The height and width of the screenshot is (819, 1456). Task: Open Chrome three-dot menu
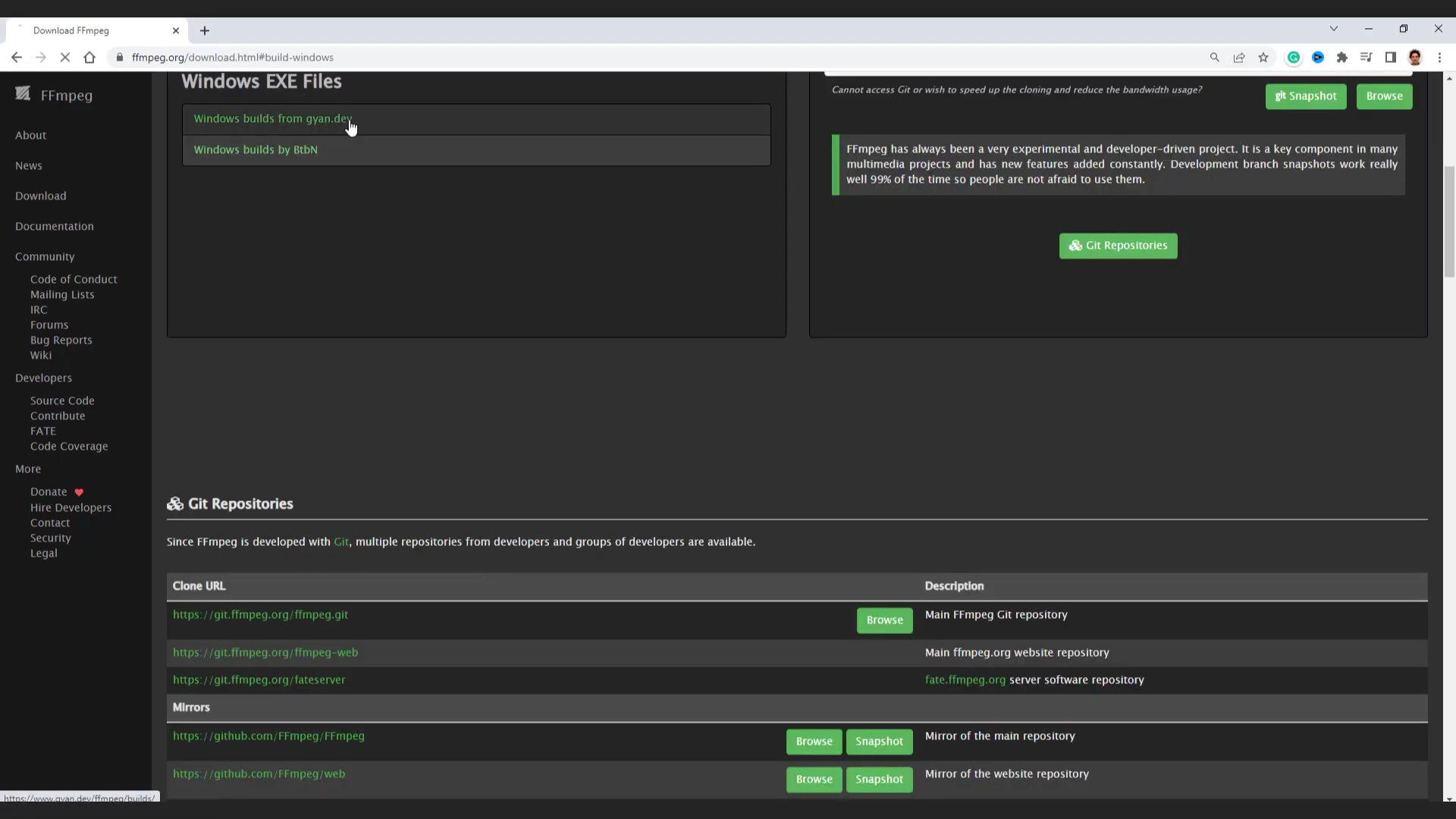click(1439, 58)
